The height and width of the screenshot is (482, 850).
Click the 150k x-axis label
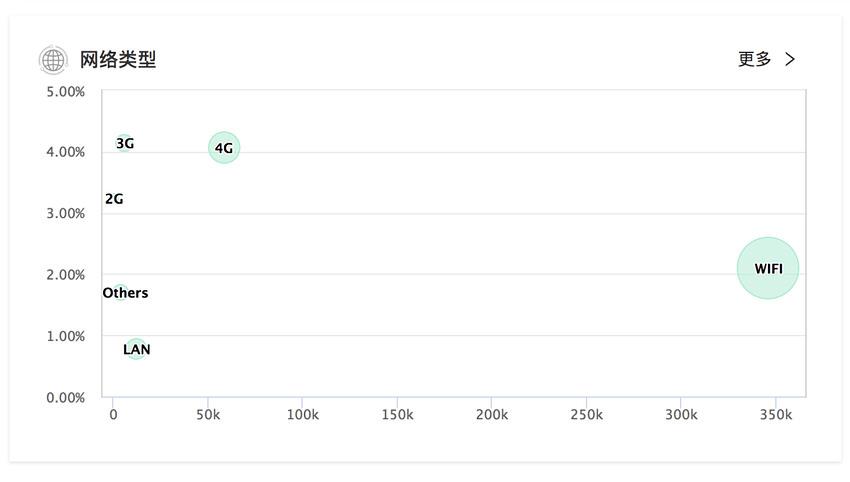[x=397, y=415]
